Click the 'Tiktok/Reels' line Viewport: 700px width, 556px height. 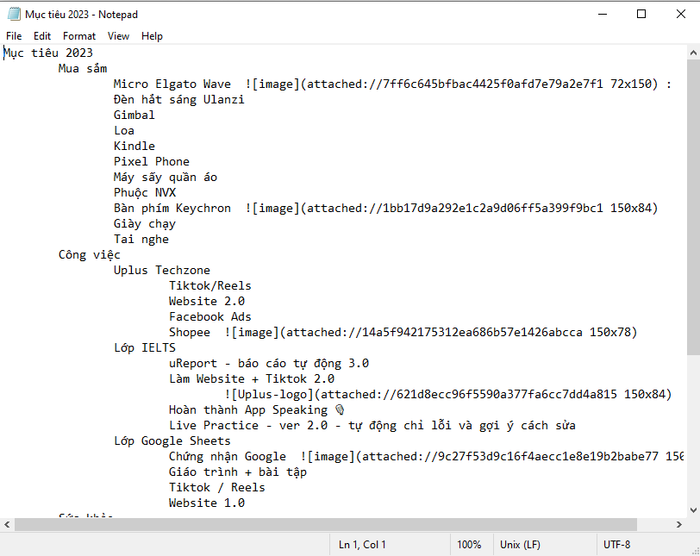pos(210,285)
